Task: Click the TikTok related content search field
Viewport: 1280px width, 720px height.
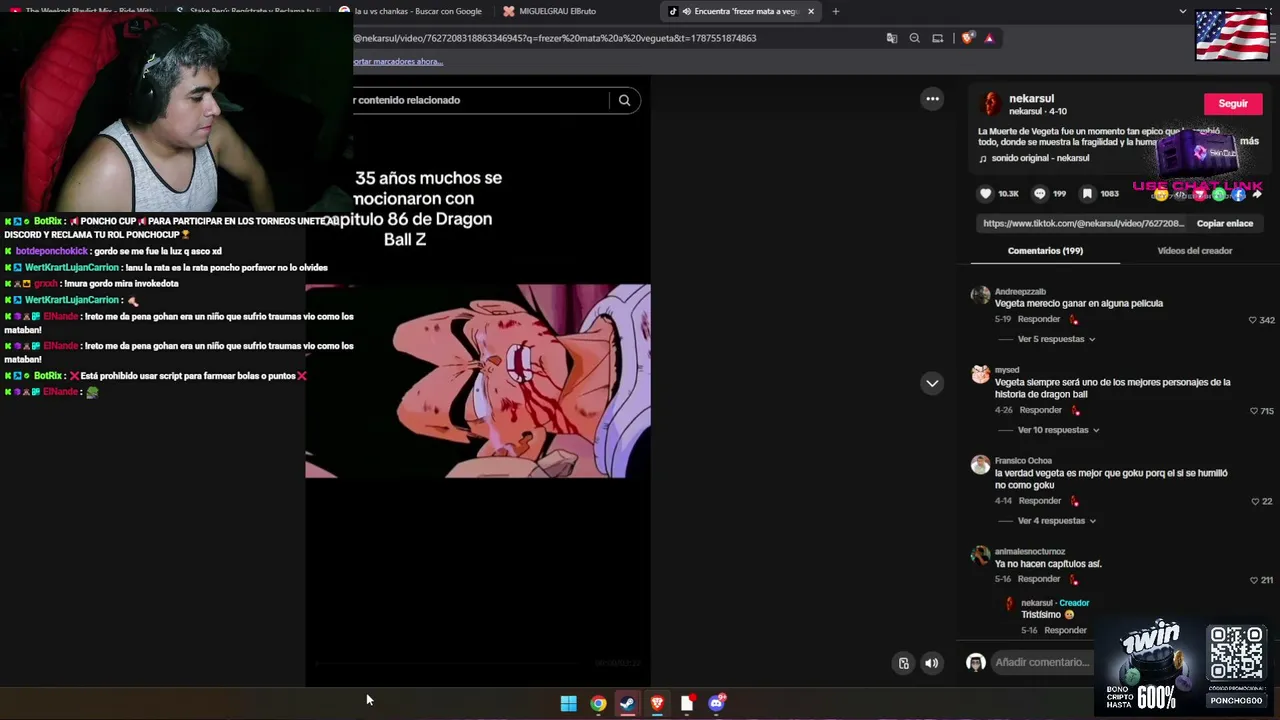Action: (480, 100)
